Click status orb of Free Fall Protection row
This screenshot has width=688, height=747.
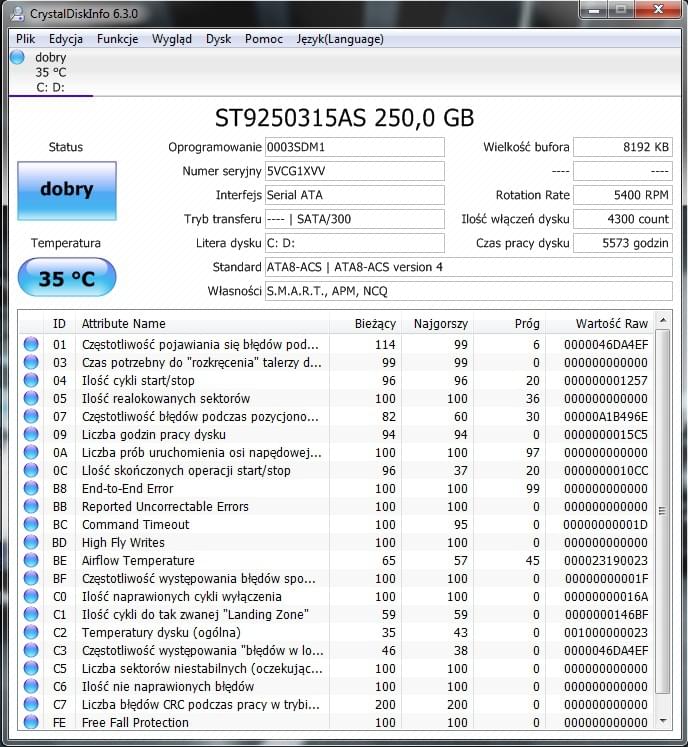pyautogui.click(x=31, y=722)
